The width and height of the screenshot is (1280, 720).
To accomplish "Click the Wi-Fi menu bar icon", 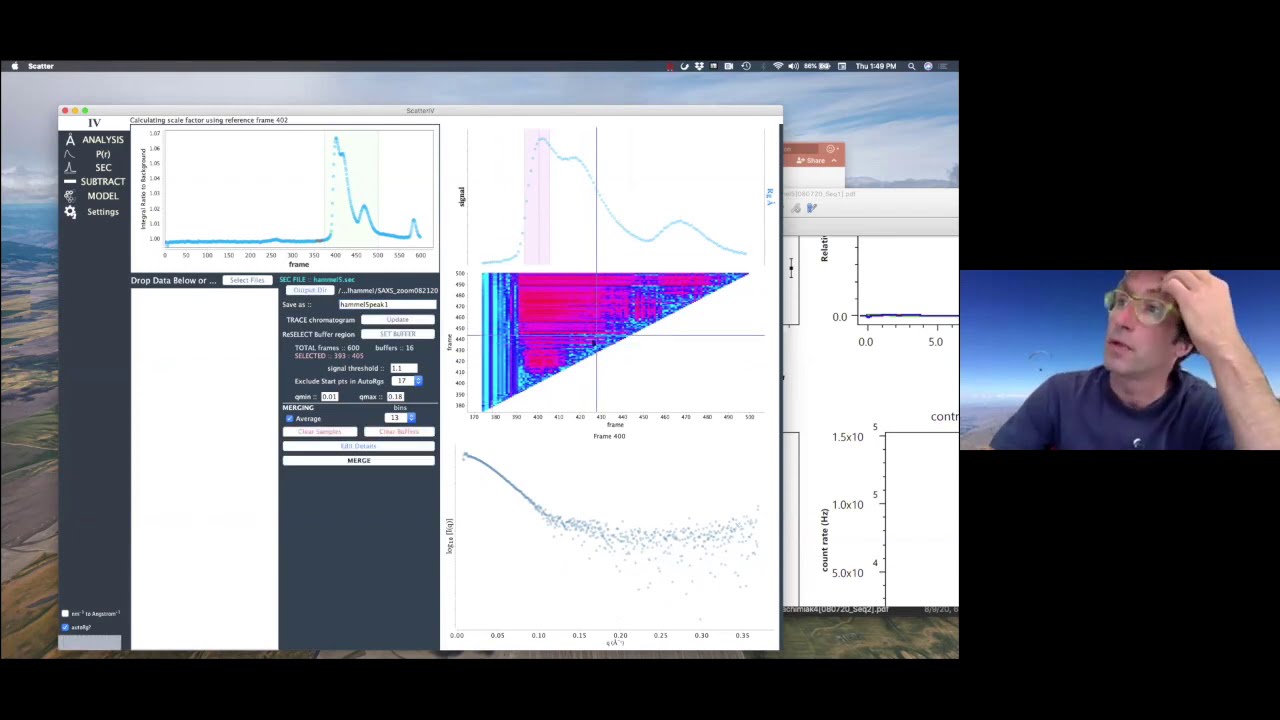I will click(x=778, y=66).
